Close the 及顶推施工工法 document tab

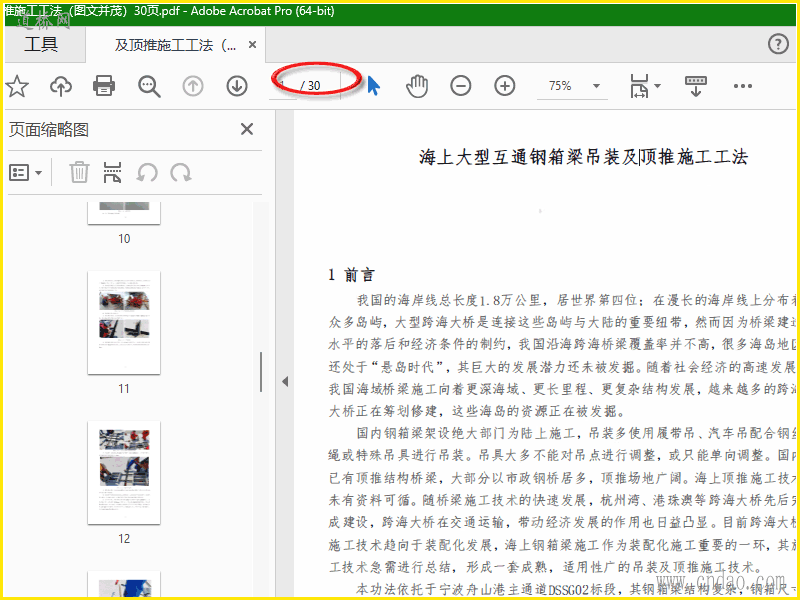point(252,45)
